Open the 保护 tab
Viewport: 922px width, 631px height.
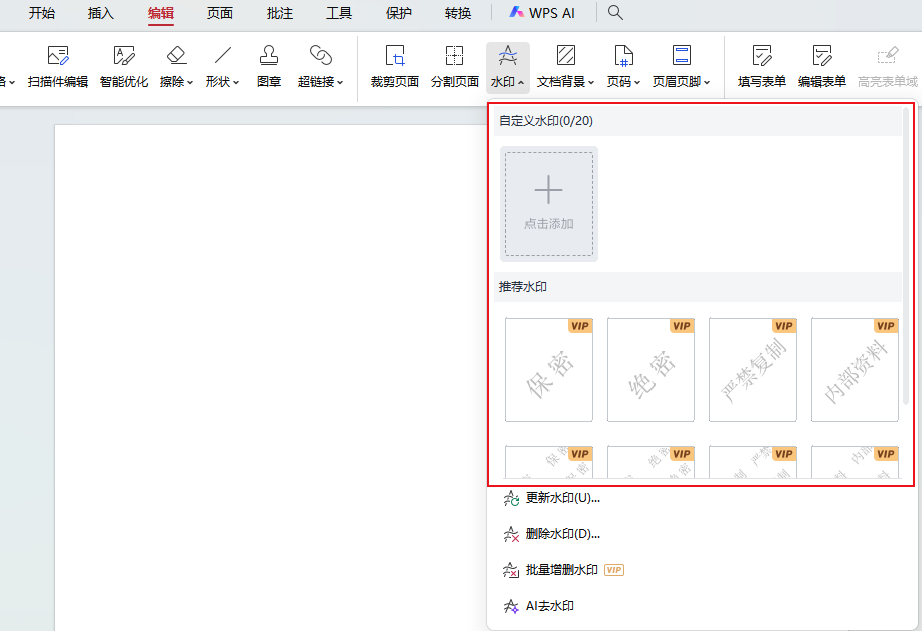pyautogui.click(x=398, y=13)
